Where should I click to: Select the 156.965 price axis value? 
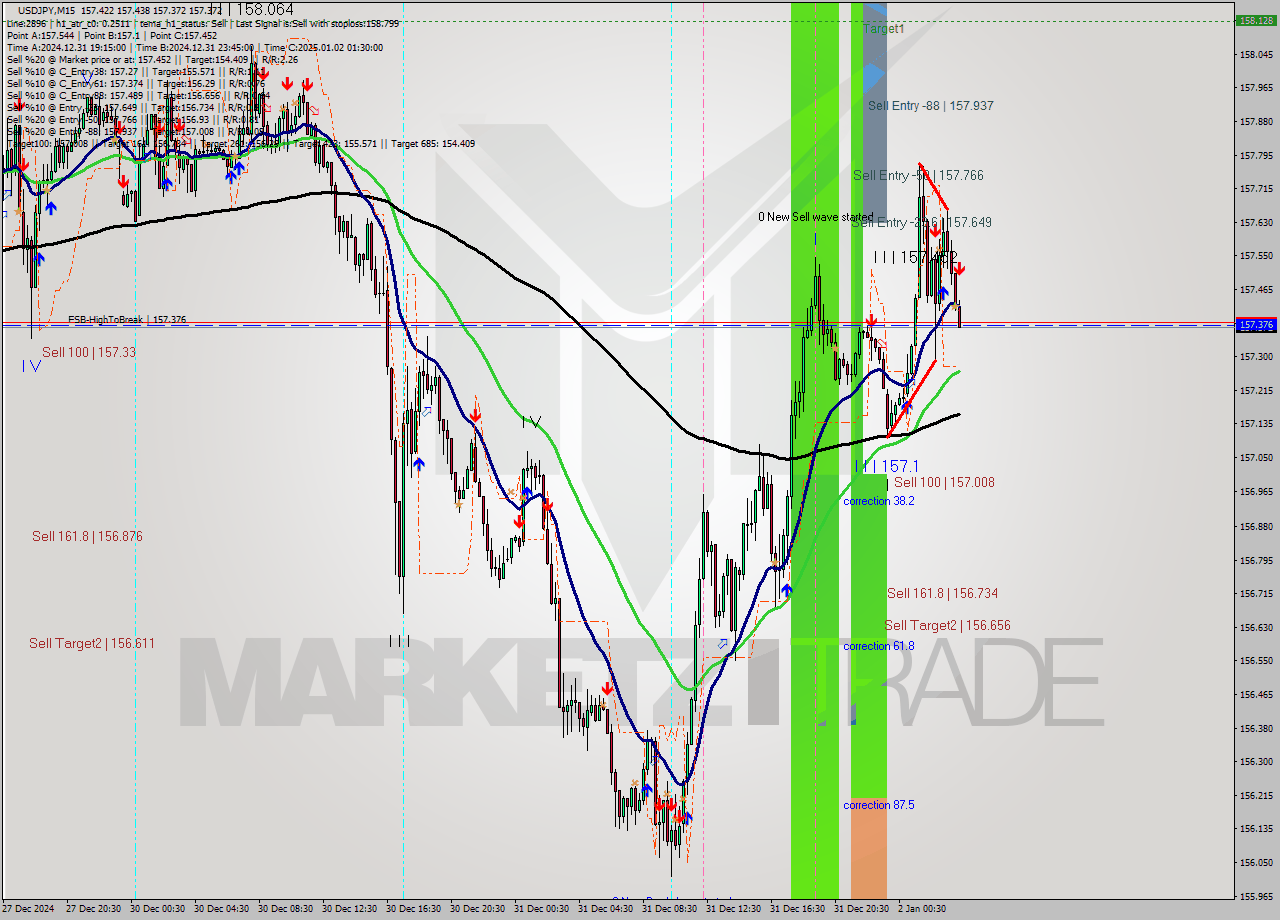pyautogui.click(x=1255, y=492)
